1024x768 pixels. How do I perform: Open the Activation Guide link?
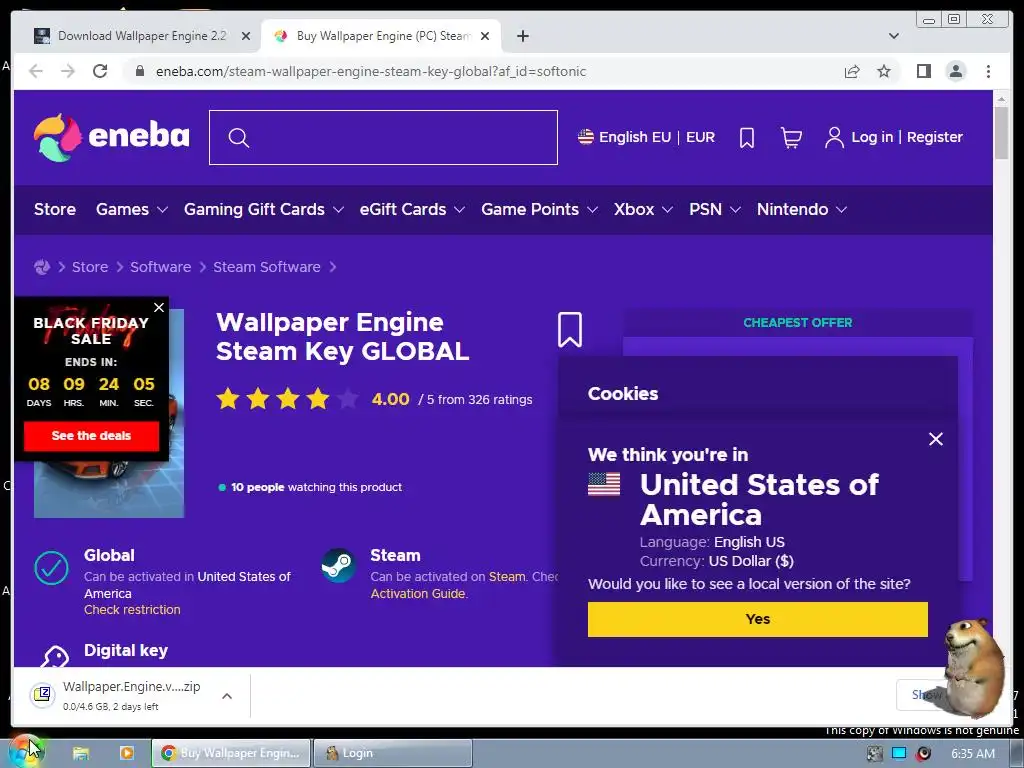pyautogui.click(x=418, y=594)
